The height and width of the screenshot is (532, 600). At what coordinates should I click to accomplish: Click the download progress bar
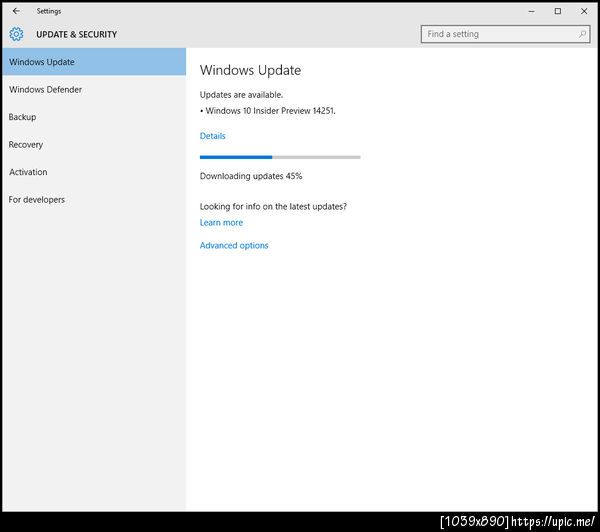pyautogui.click(x=280, y=157)
